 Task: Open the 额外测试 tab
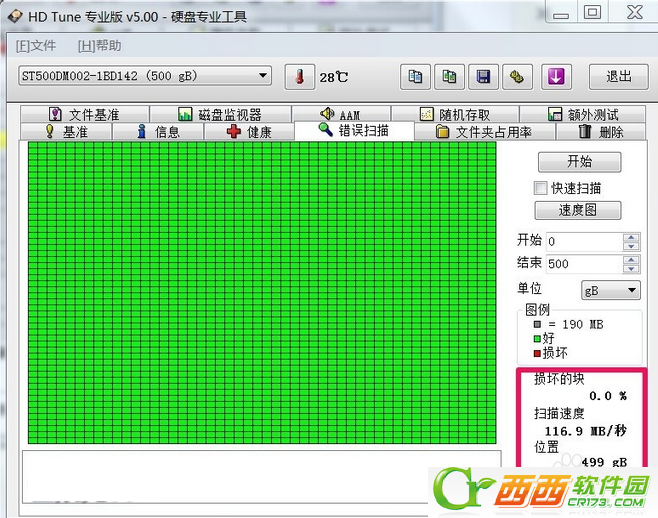click(x=583, y=114)
